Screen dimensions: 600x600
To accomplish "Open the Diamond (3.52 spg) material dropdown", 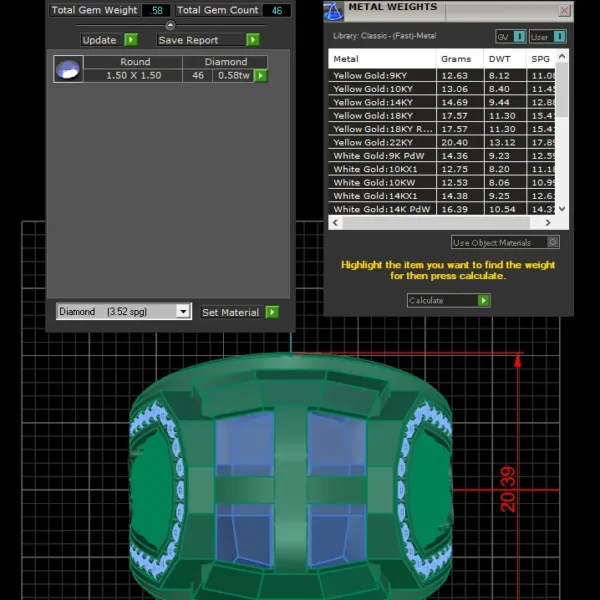I will (183, 311).
